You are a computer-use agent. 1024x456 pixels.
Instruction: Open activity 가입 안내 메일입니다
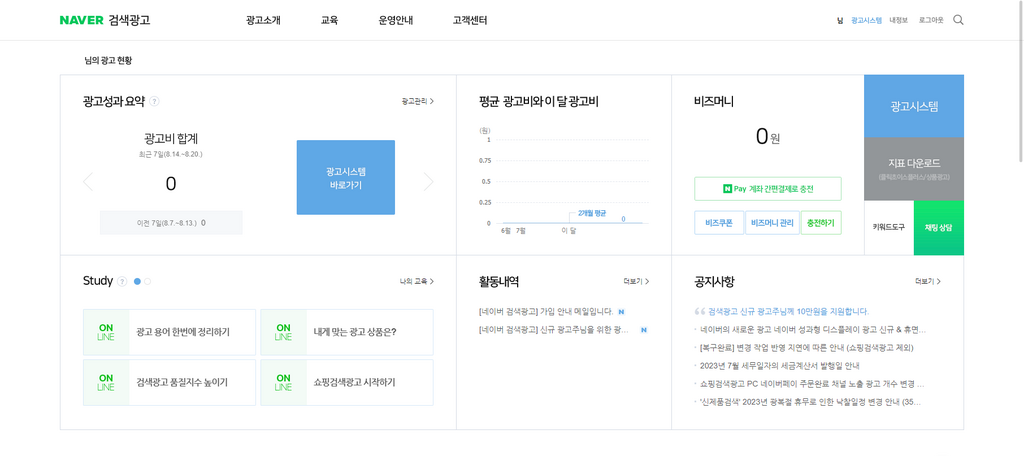point(546,312)
